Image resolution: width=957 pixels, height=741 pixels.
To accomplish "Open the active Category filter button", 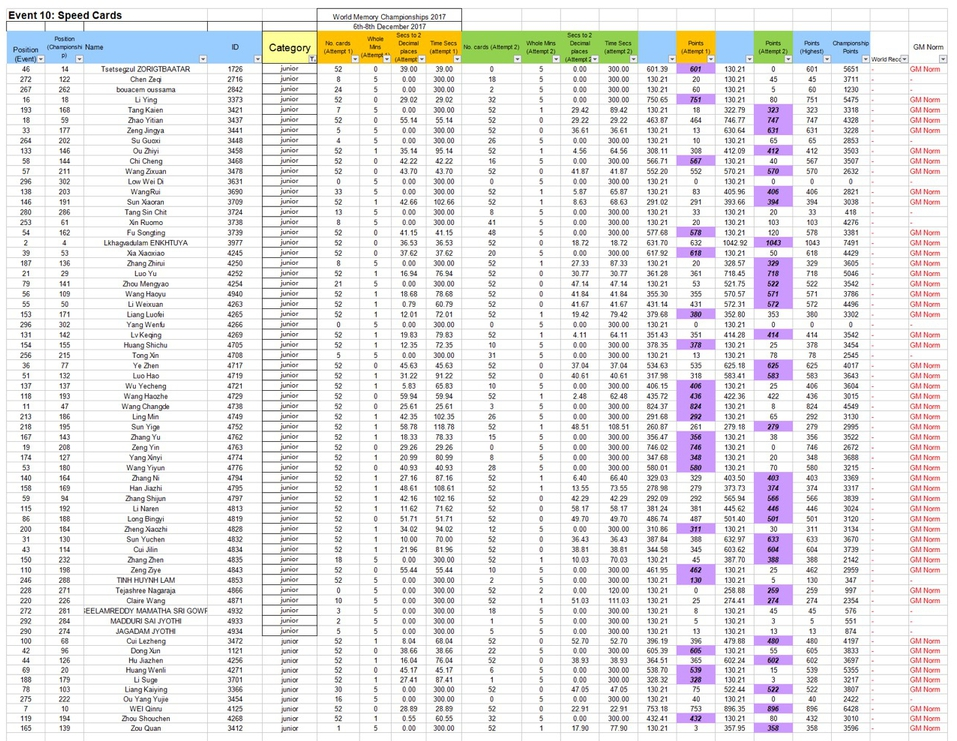I will (312, 59).
